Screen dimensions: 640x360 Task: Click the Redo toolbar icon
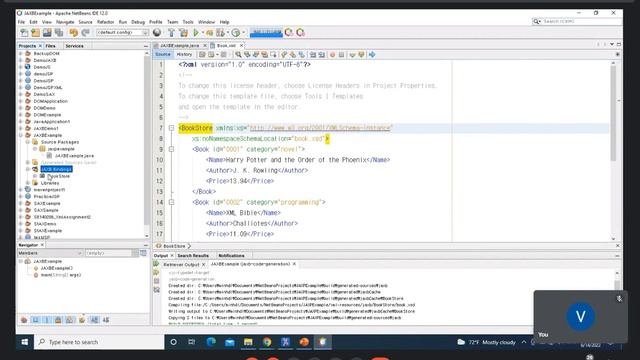pos(85,33)
